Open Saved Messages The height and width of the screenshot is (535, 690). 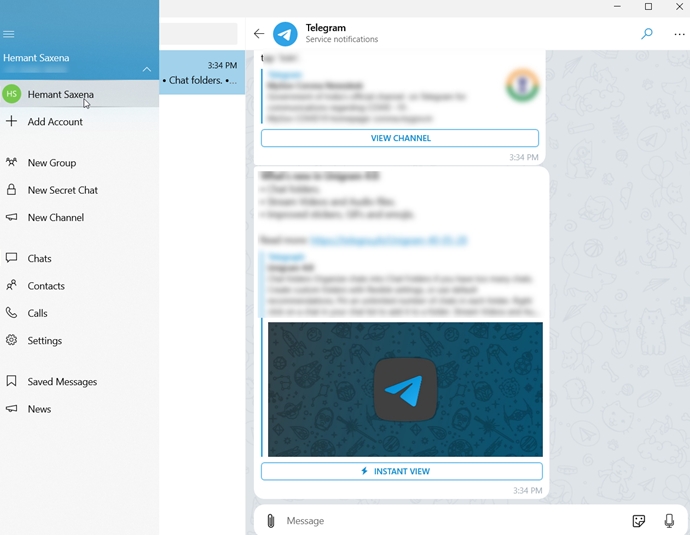click(62, 382)
